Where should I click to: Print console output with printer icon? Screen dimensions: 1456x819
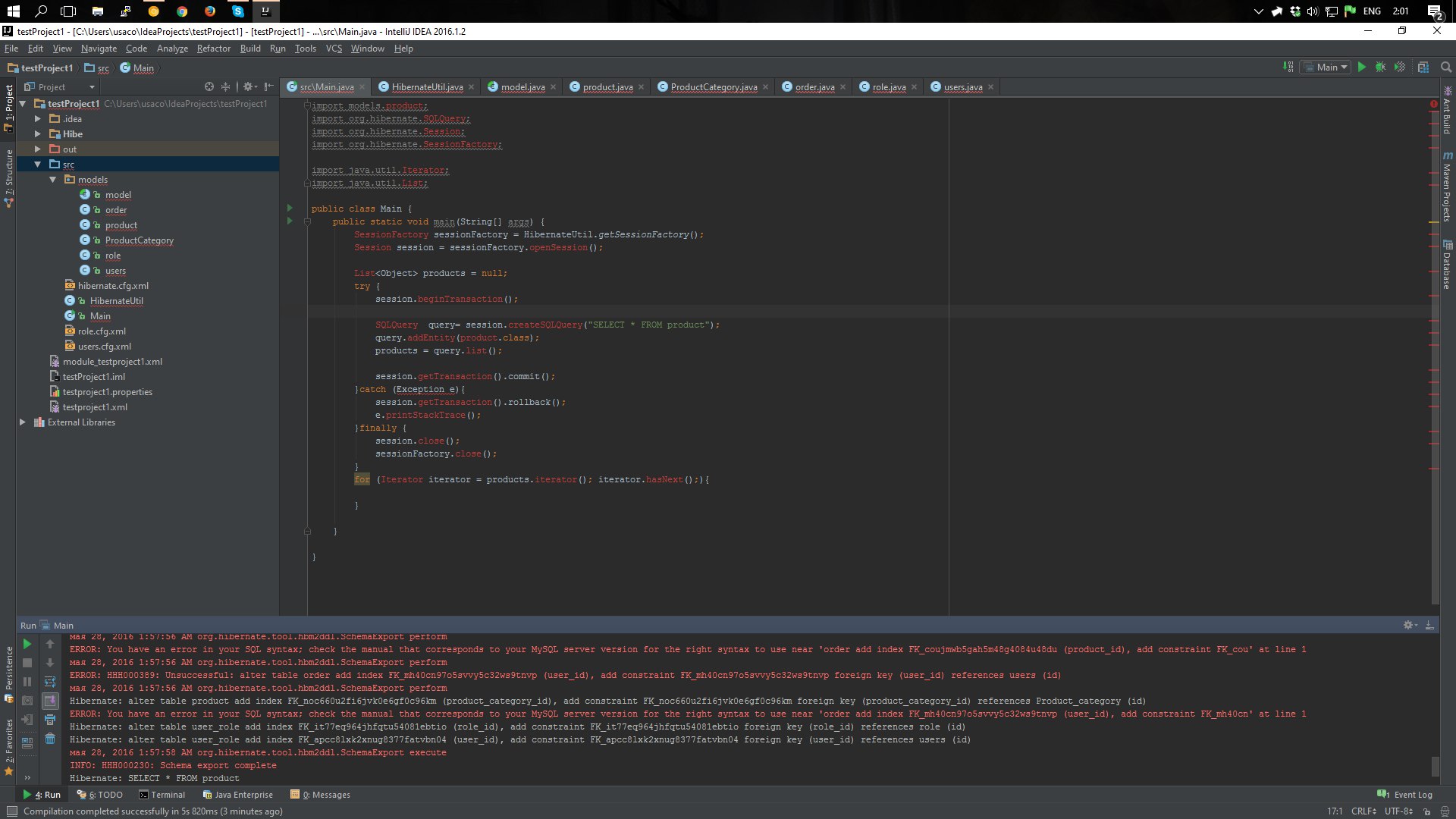click(50, 720)
